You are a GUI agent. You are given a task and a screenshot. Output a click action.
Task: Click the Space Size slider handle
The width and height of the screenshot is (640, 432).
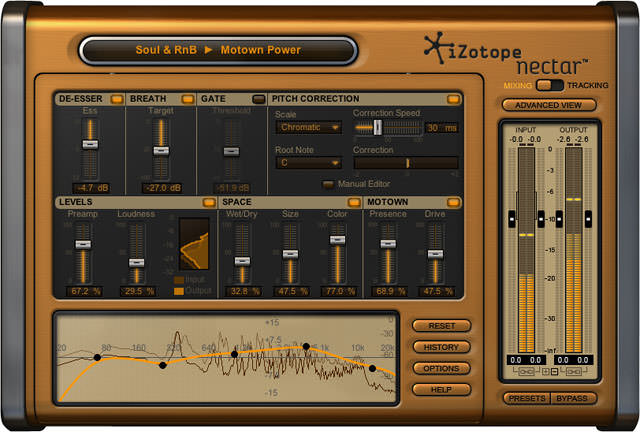pos(290,254)
